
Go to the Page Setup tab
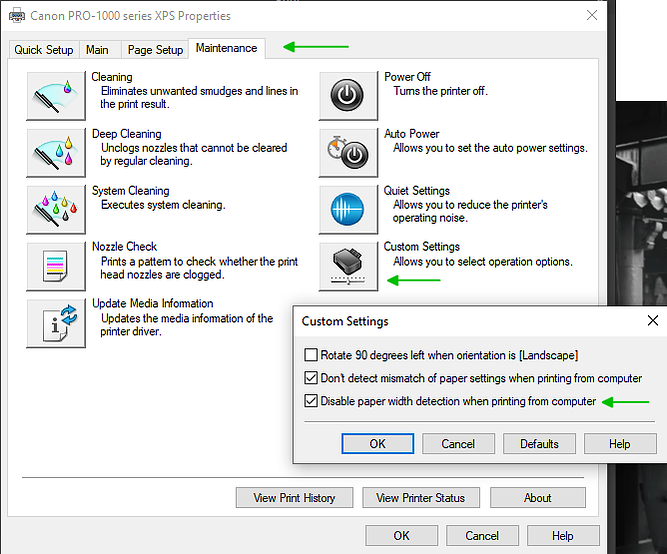155,50
